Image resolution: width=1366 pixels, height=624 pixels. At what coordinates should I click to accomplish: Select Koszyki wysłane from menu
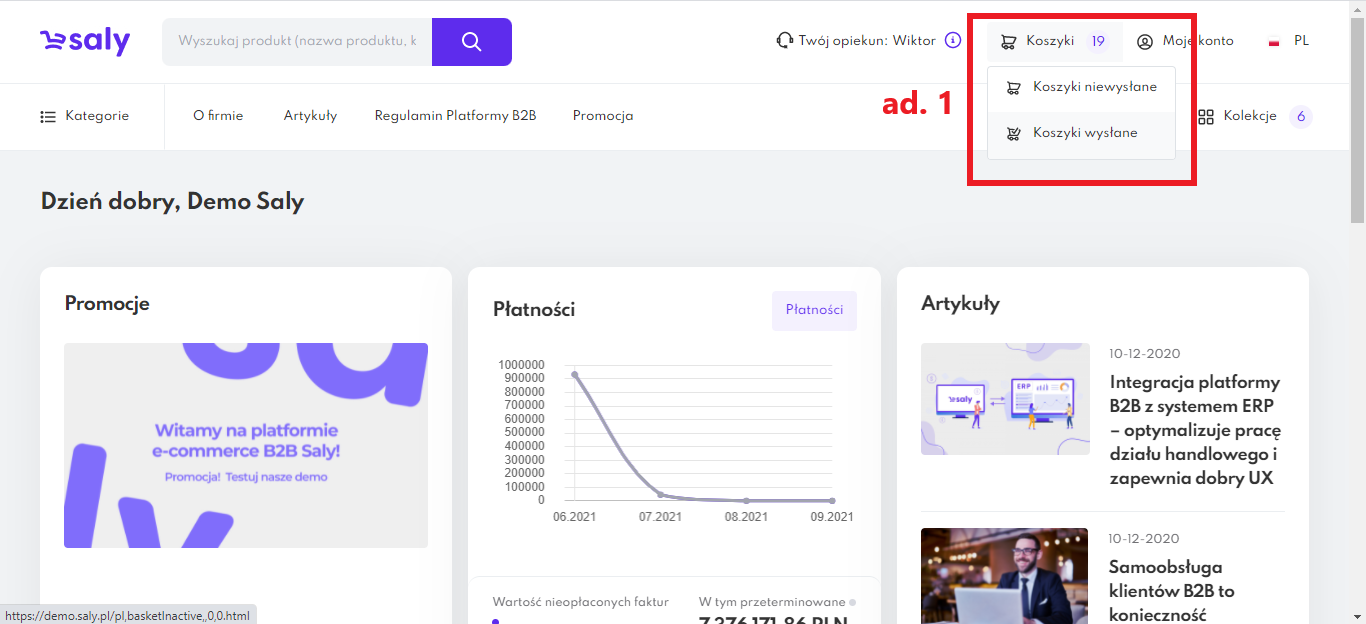pos(1084,133)
